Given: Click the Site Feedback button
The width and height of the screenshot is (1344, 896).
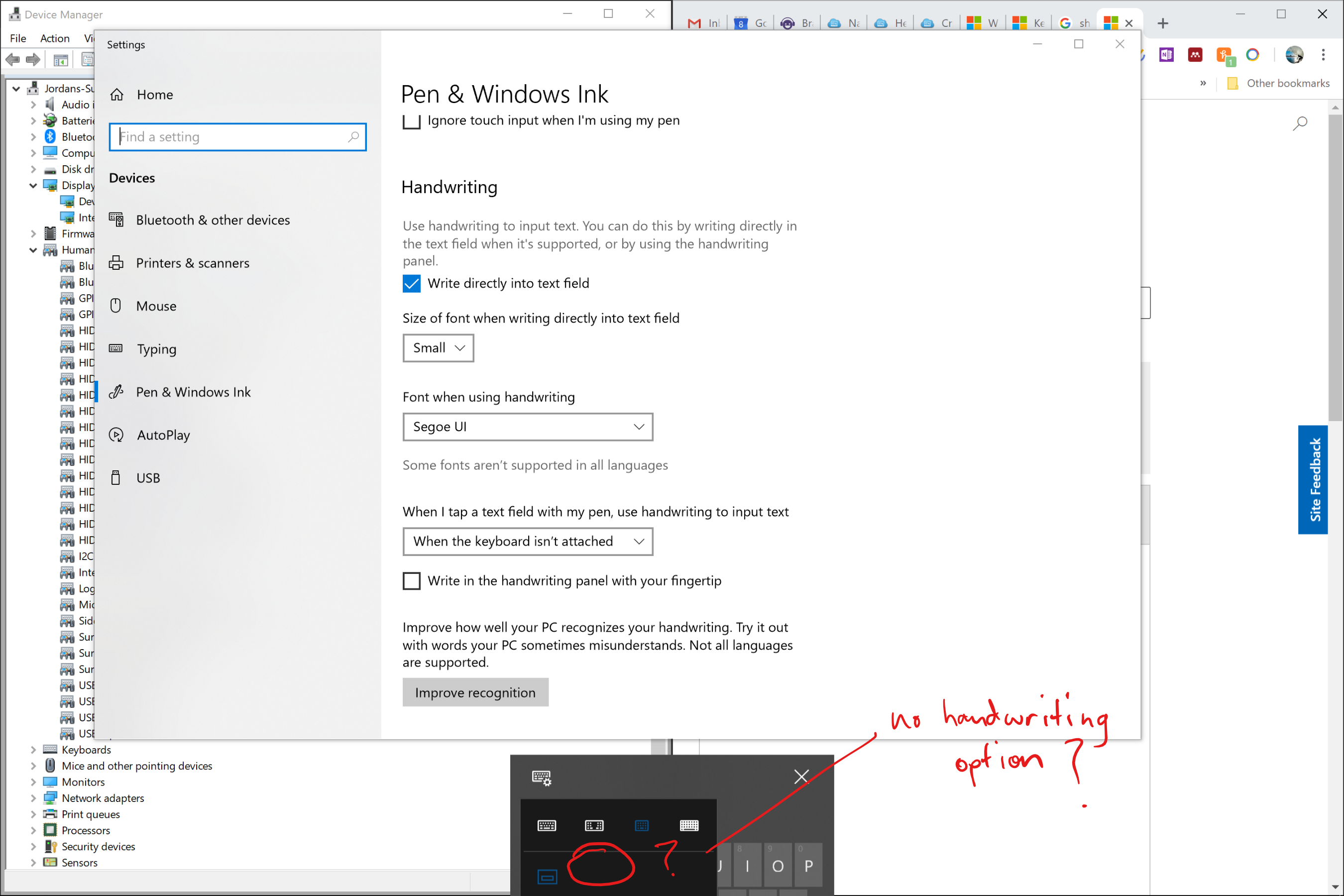Looking at the screenshot, I should pos(1314,479).
